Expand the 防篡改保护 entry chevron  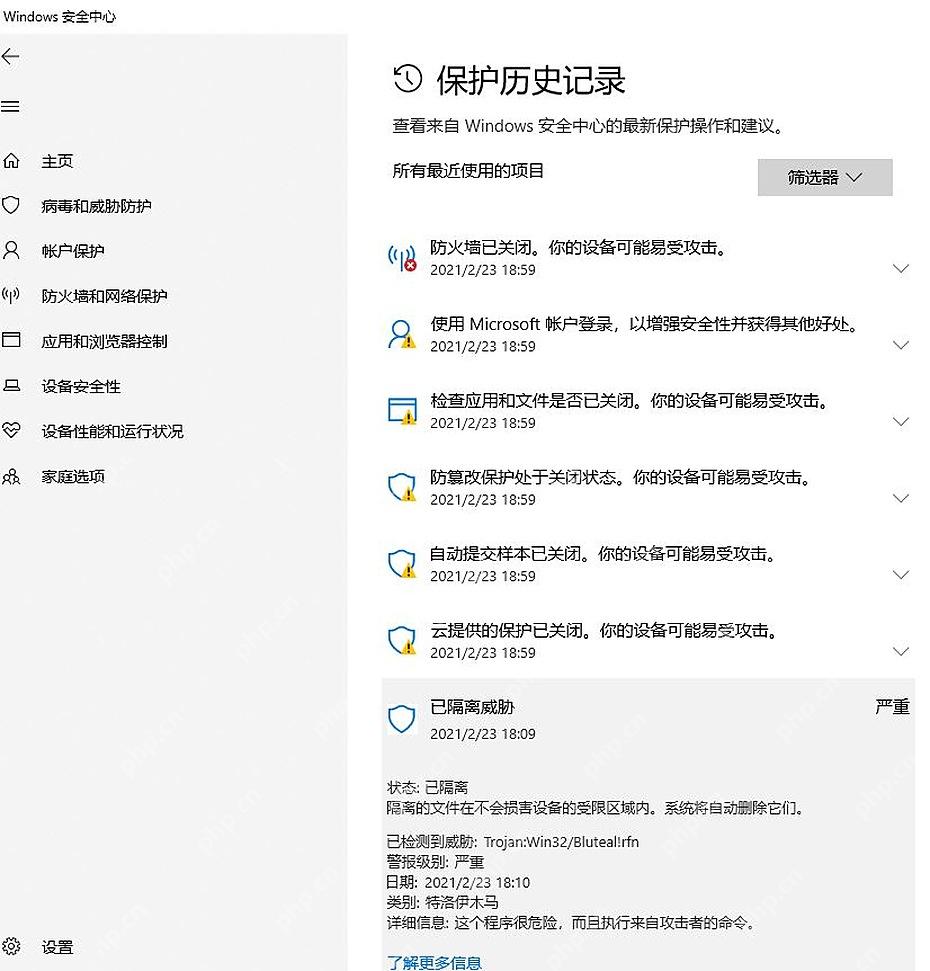coord(901,499)
